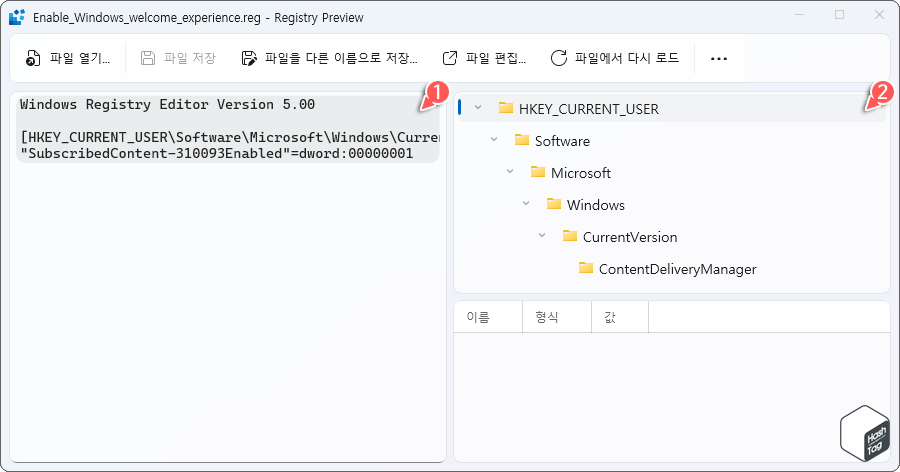The image size is (900, 472).
Task: Click the Software folder icon
Action: (522, 140)
